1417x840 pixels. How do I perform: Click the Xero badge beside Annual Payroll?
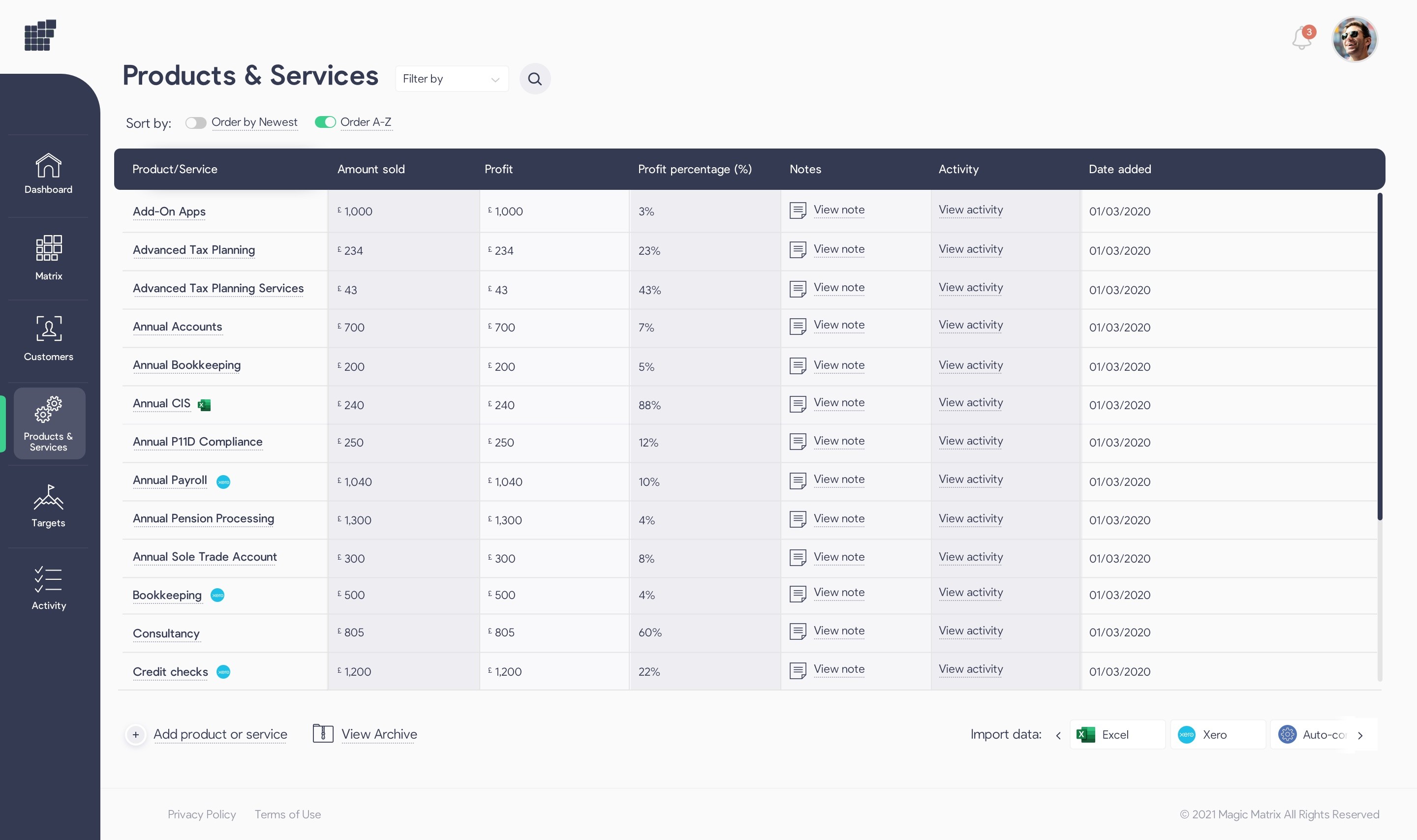(x=223, y=481)
